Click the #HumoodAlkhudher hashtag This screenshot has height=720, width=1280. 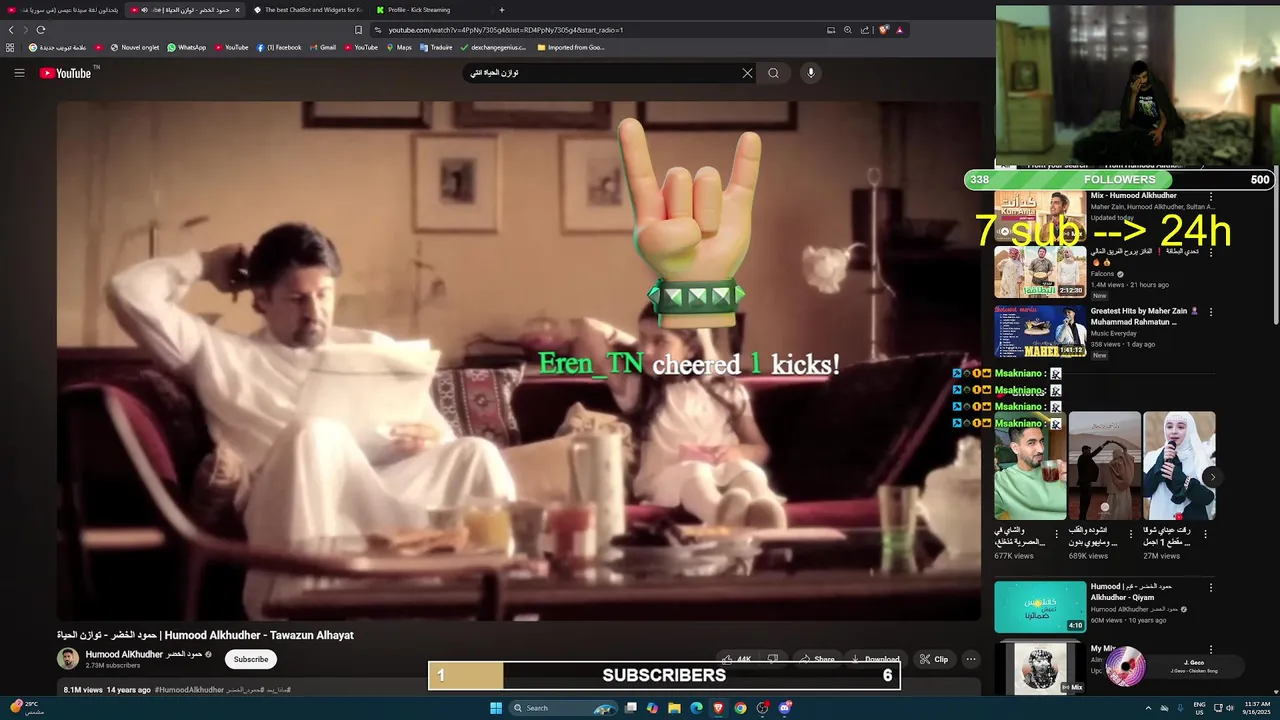pyautogui.click(x=189, y=690)
